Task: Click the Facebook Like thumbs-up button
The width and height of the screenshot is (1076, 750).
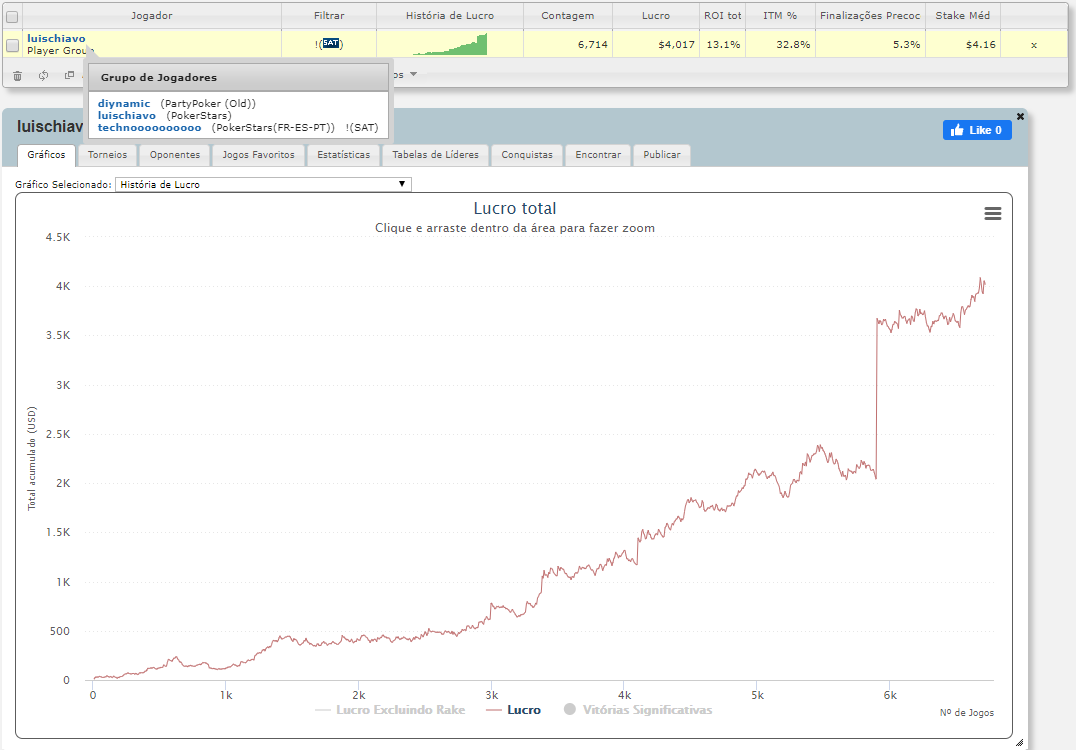Action: [977, 130]
